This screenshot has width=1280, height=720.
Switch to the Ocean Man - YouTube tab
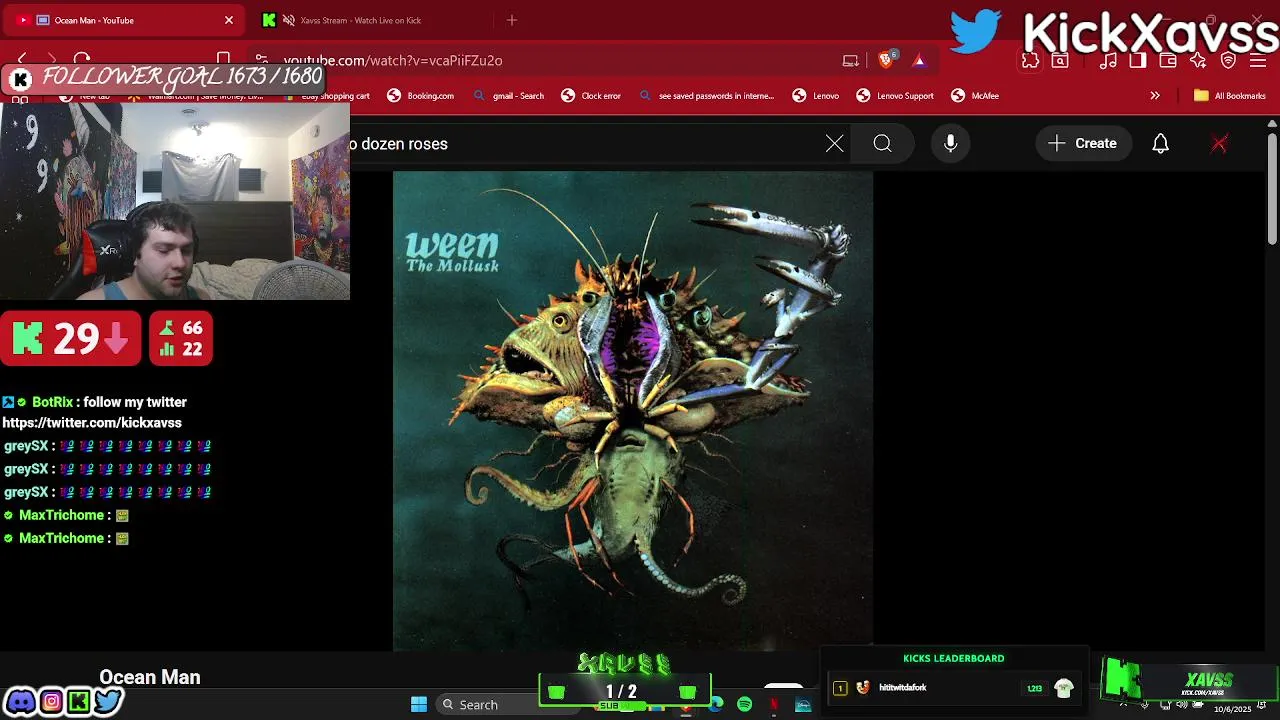(125, 20)
